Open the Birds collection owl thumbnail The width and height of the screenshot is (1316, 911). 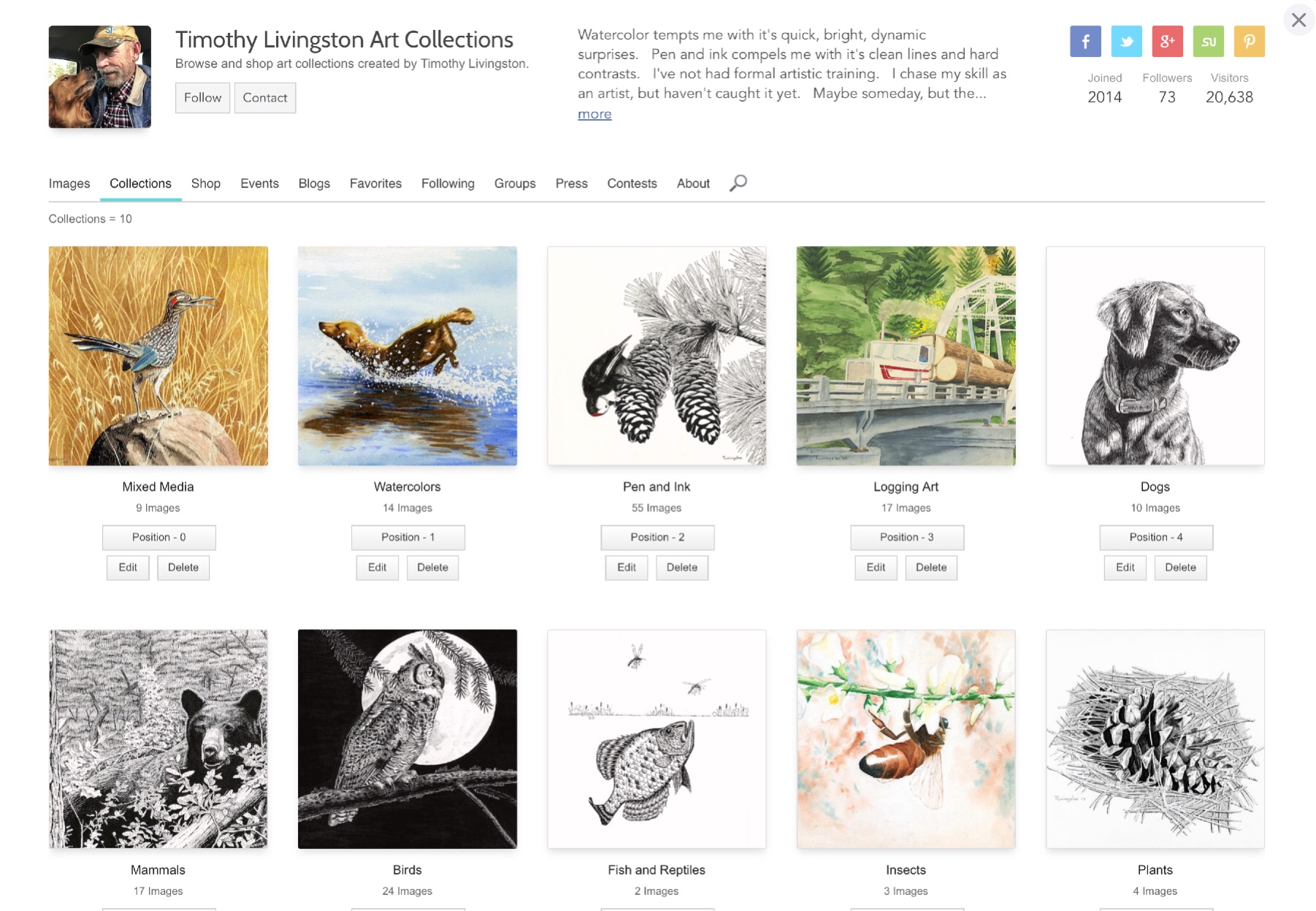coord(408,739)
